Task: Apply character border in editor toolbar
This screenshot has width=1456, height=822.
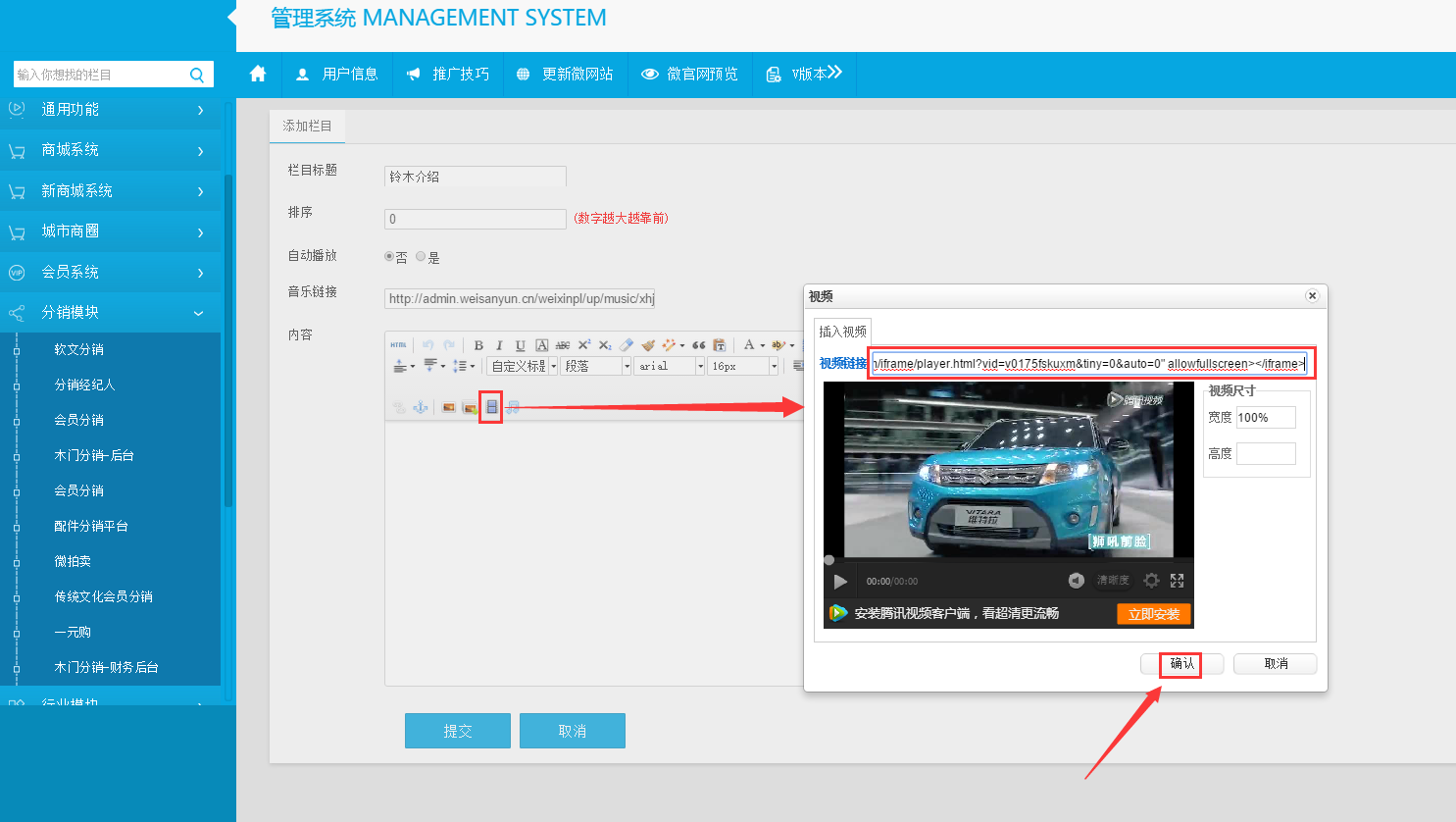Action: point(541,345)
